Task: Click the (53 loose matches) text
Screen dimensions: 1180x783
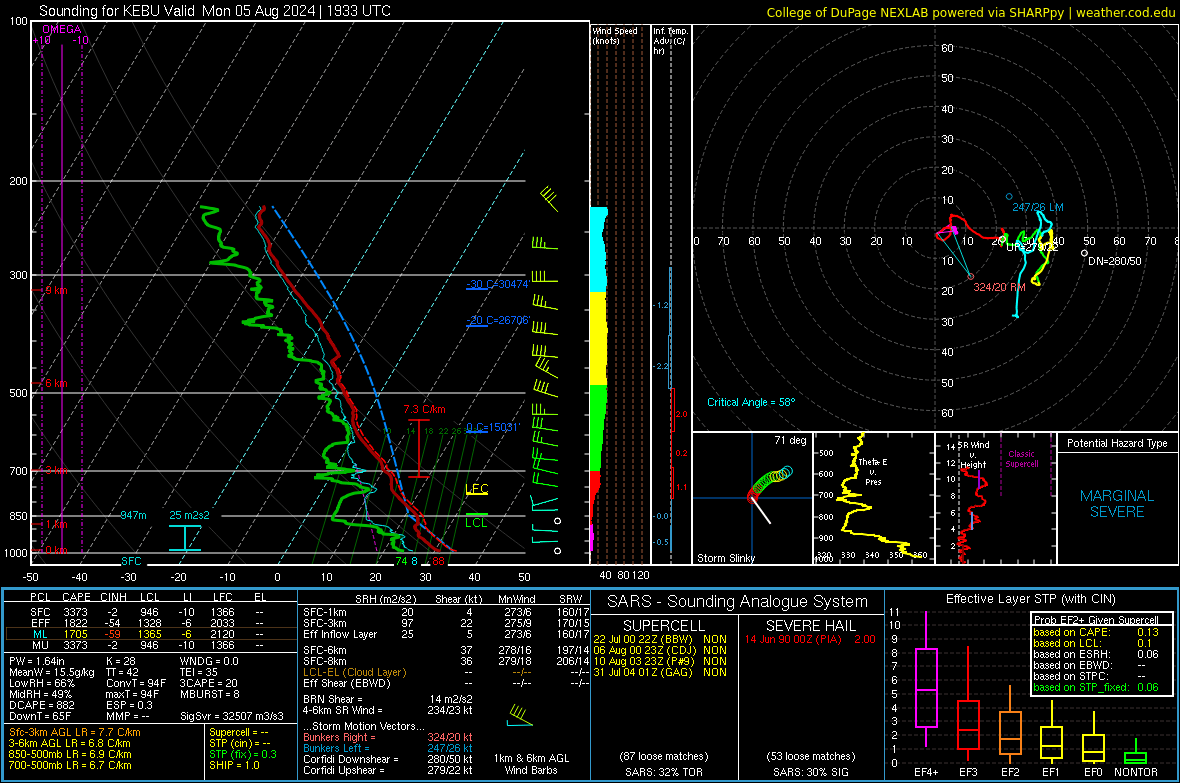Action: [810, 756]
